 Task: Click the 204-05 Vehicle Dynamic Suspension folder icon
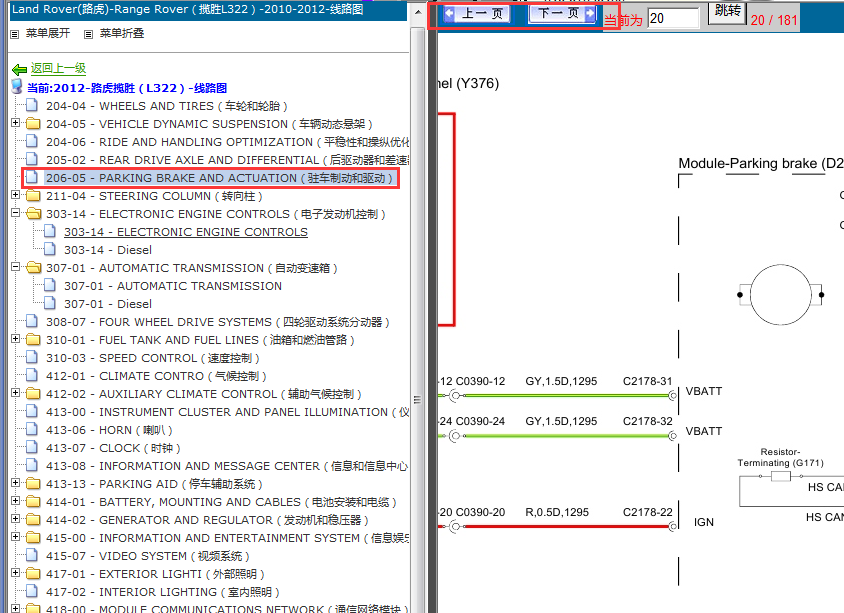[x=33, y=123]
